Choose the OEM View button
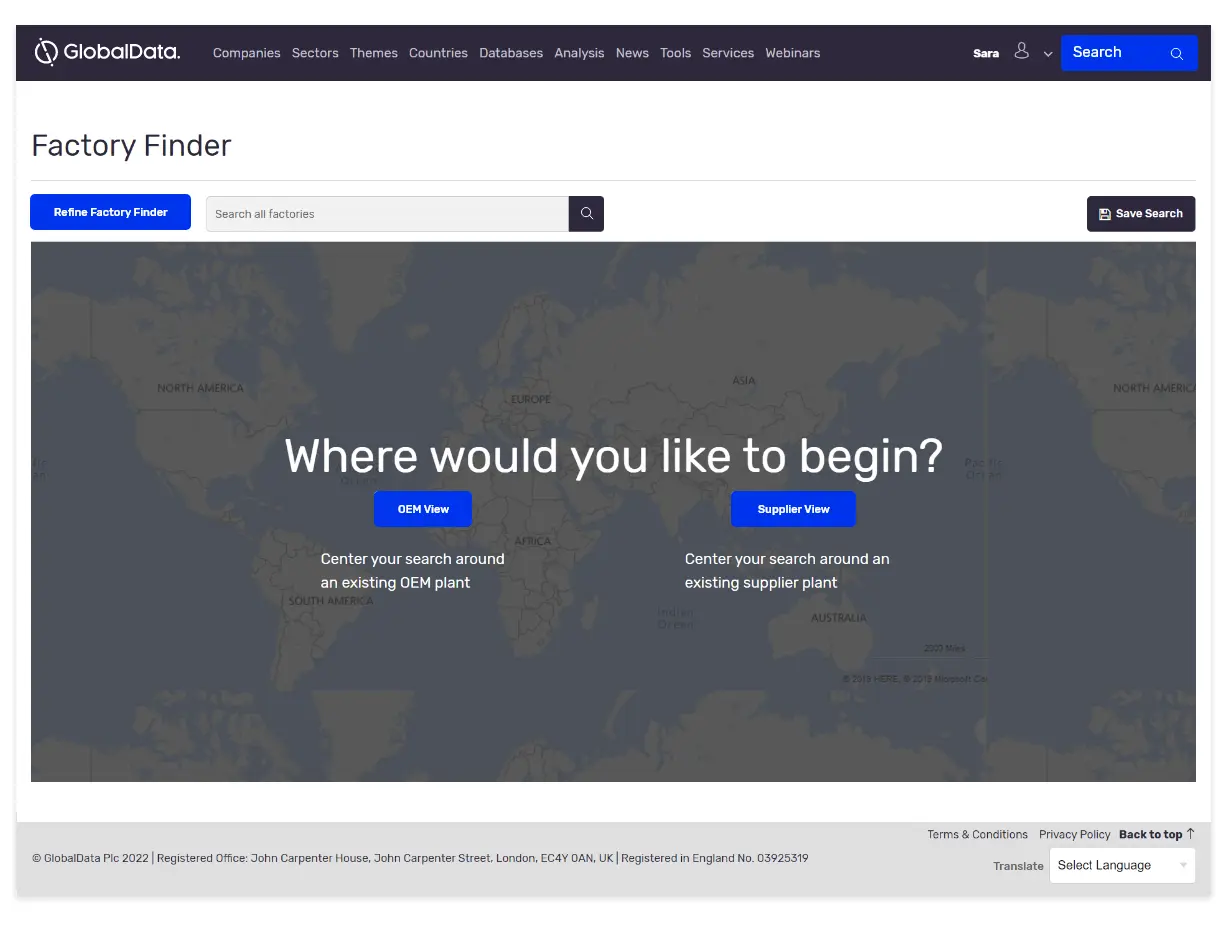The image size is (1226, 932). tap(423, 509)
